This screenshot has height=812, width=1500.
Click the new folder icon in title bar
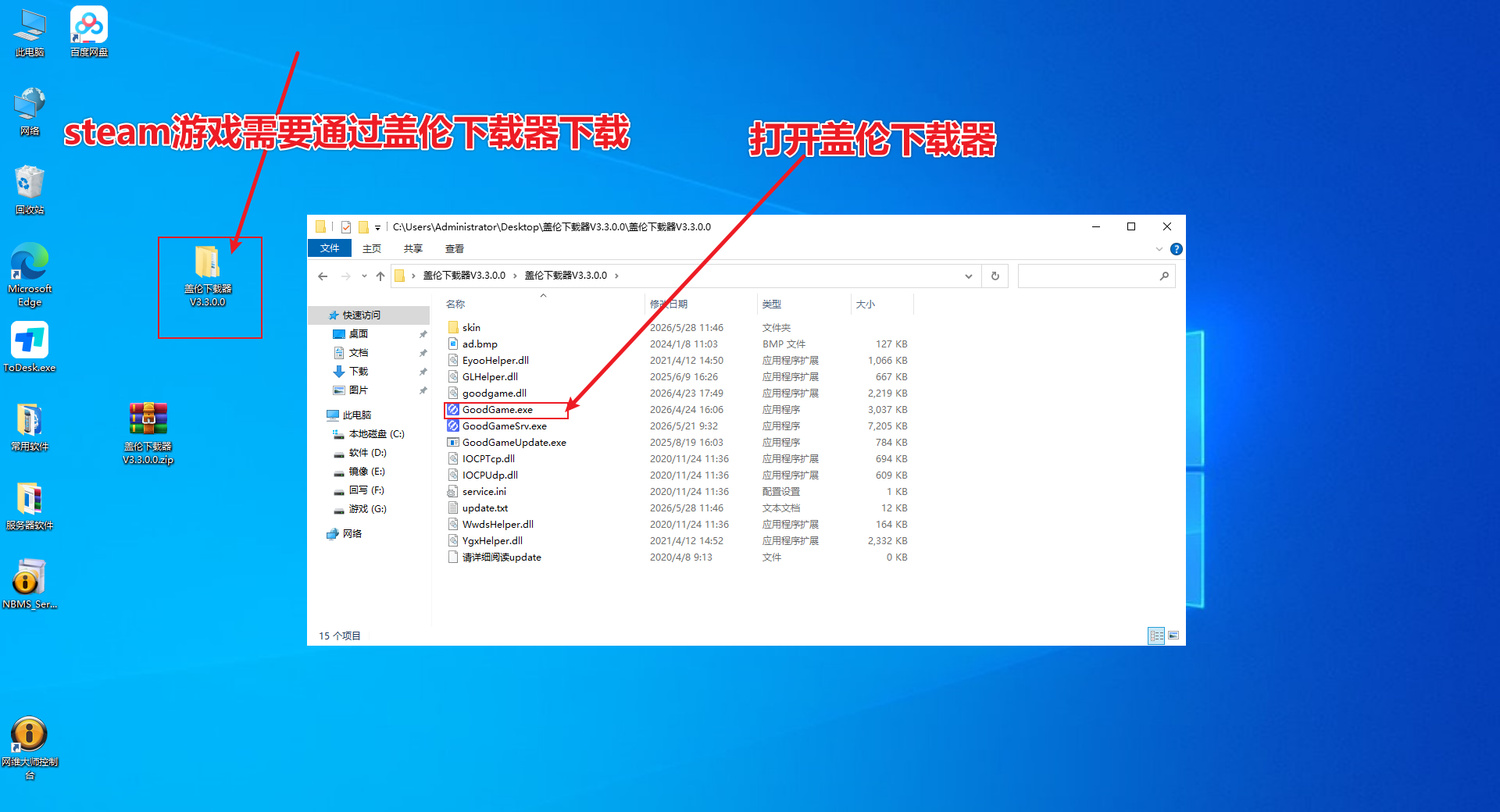click(363, 227)
